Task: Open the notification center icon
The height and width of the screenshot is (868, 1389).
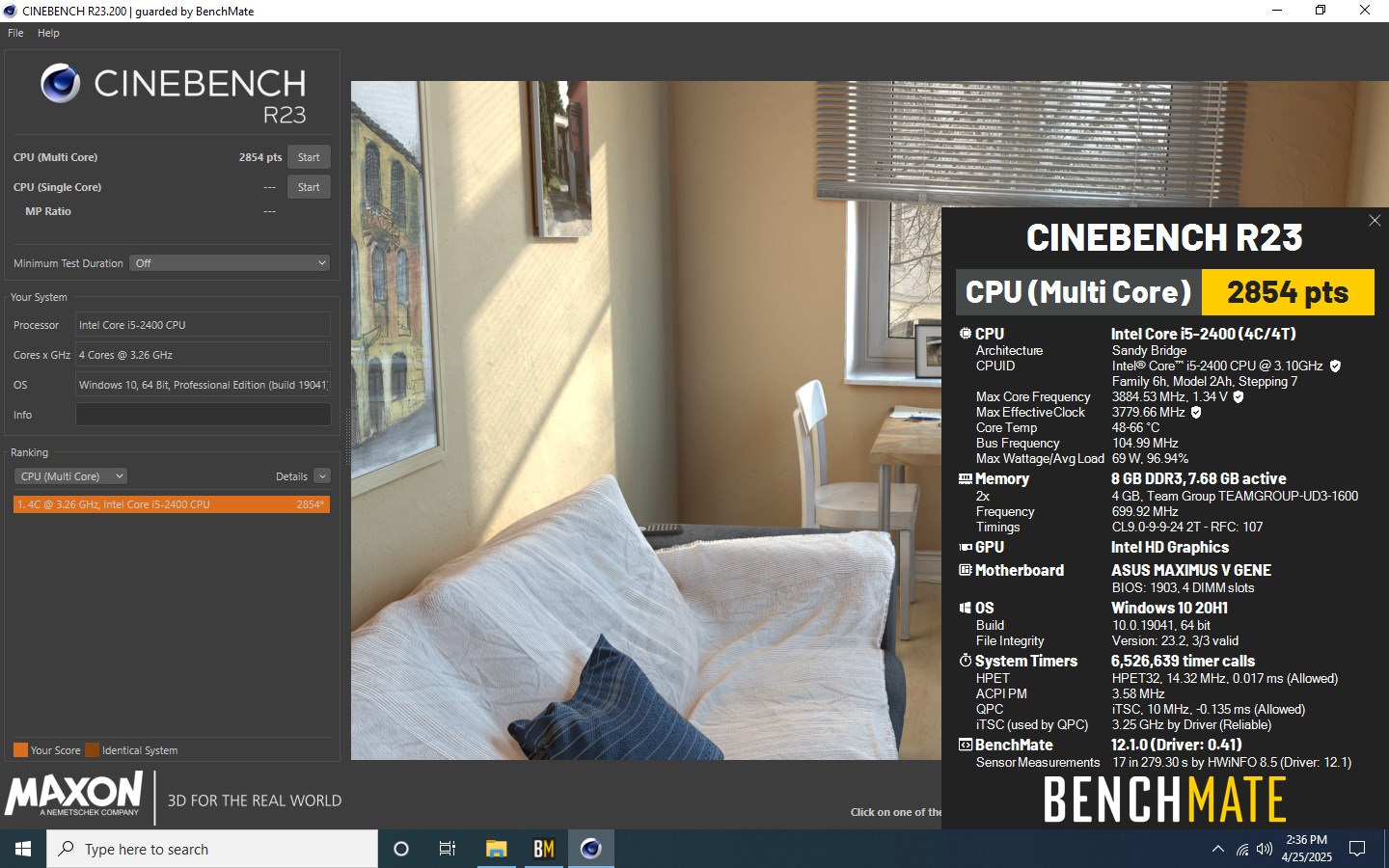Action: pos(1357,849)
